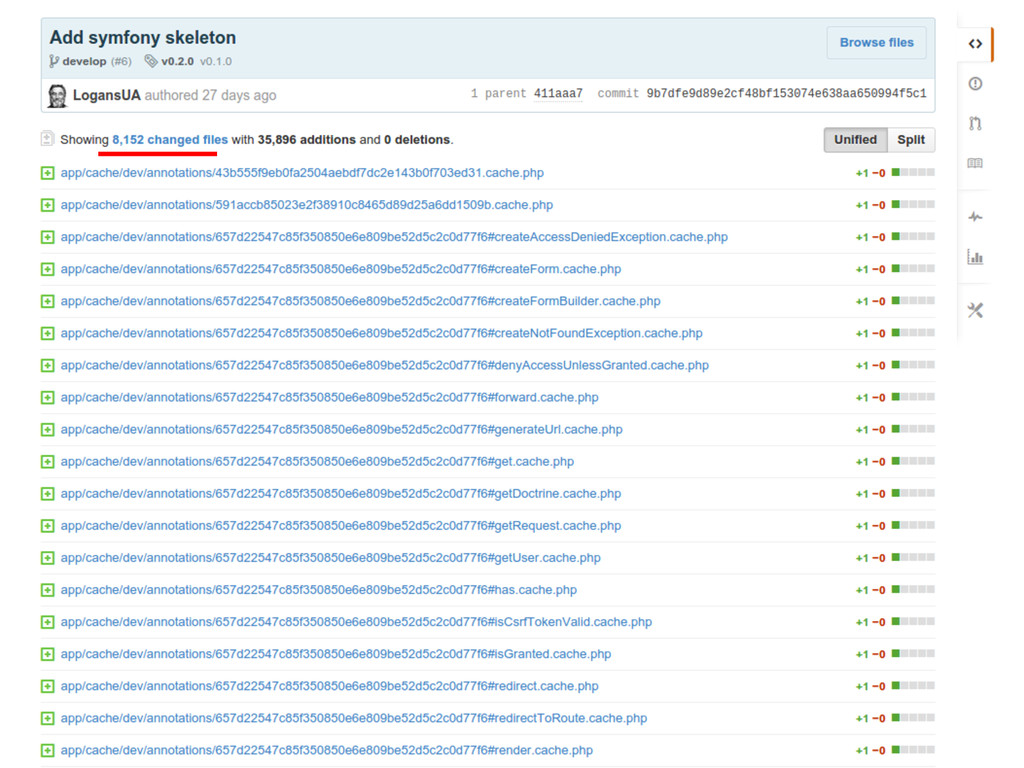Viewport: 1024px width, 768px height.
Task: Click diffstat bar for the 43b555f9 file
Action: pyautogui.click(x=913, y=172)
